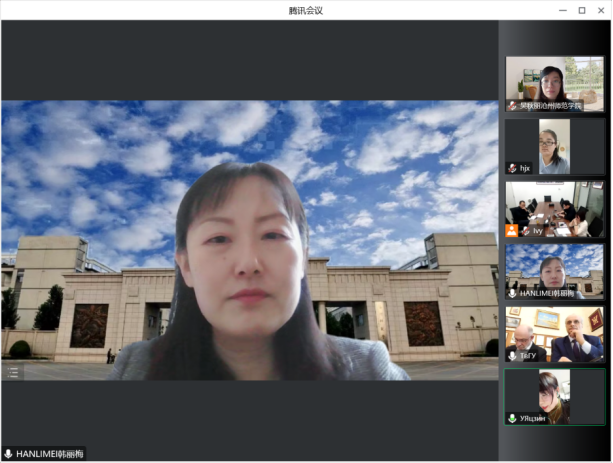This screenshot has height=463, width=613.
Task: Click the main speaker video area
Action: point(250,240)
